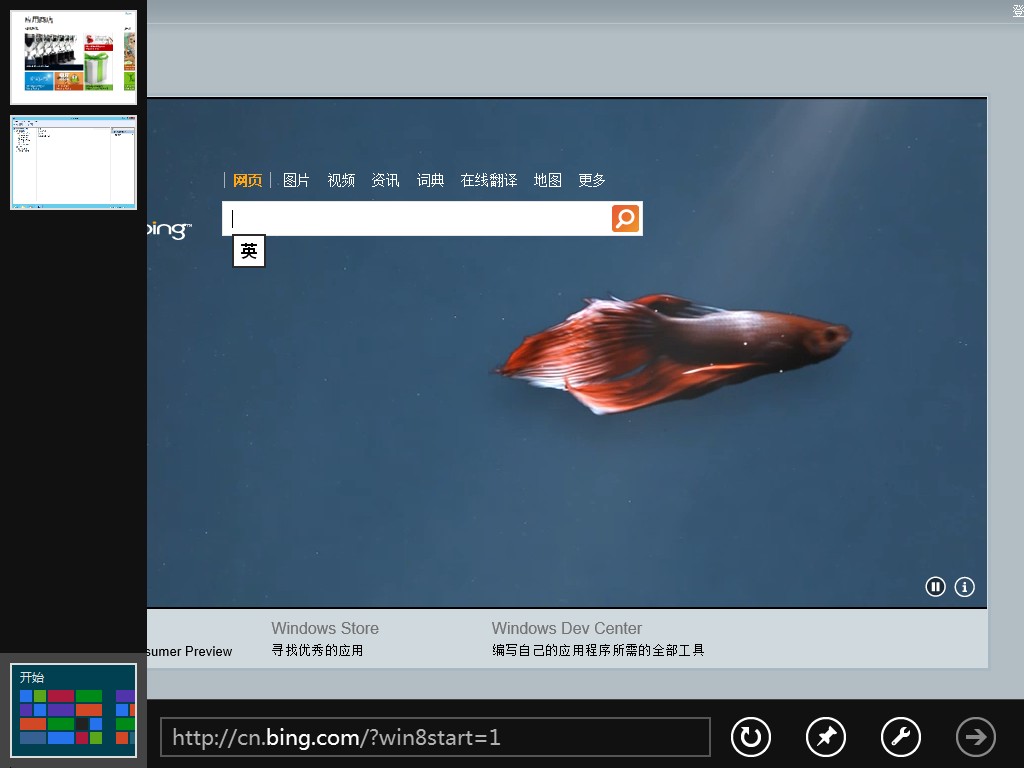Click the refresh page icon
The width and height of the screenshot is (1024, 768).
(750, 737)
